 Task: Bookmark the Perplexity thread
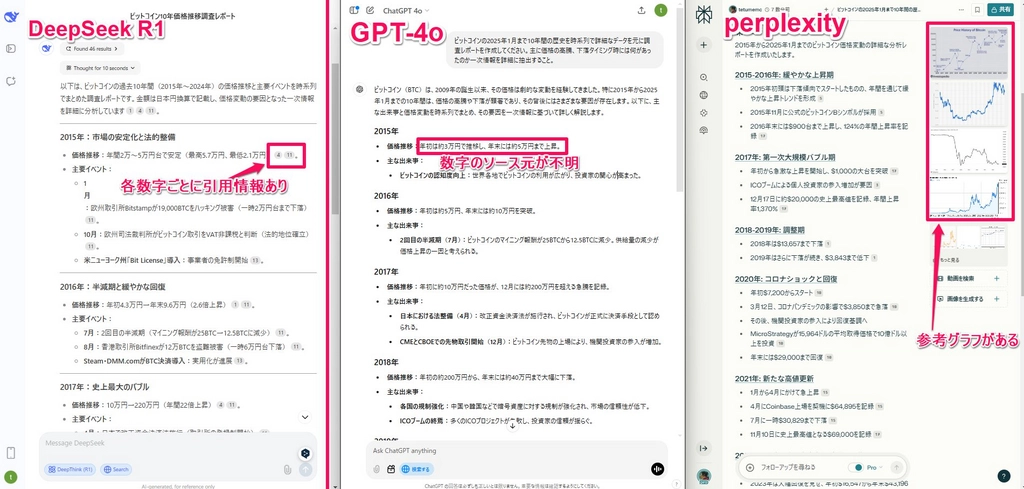(x=977, y=10)
